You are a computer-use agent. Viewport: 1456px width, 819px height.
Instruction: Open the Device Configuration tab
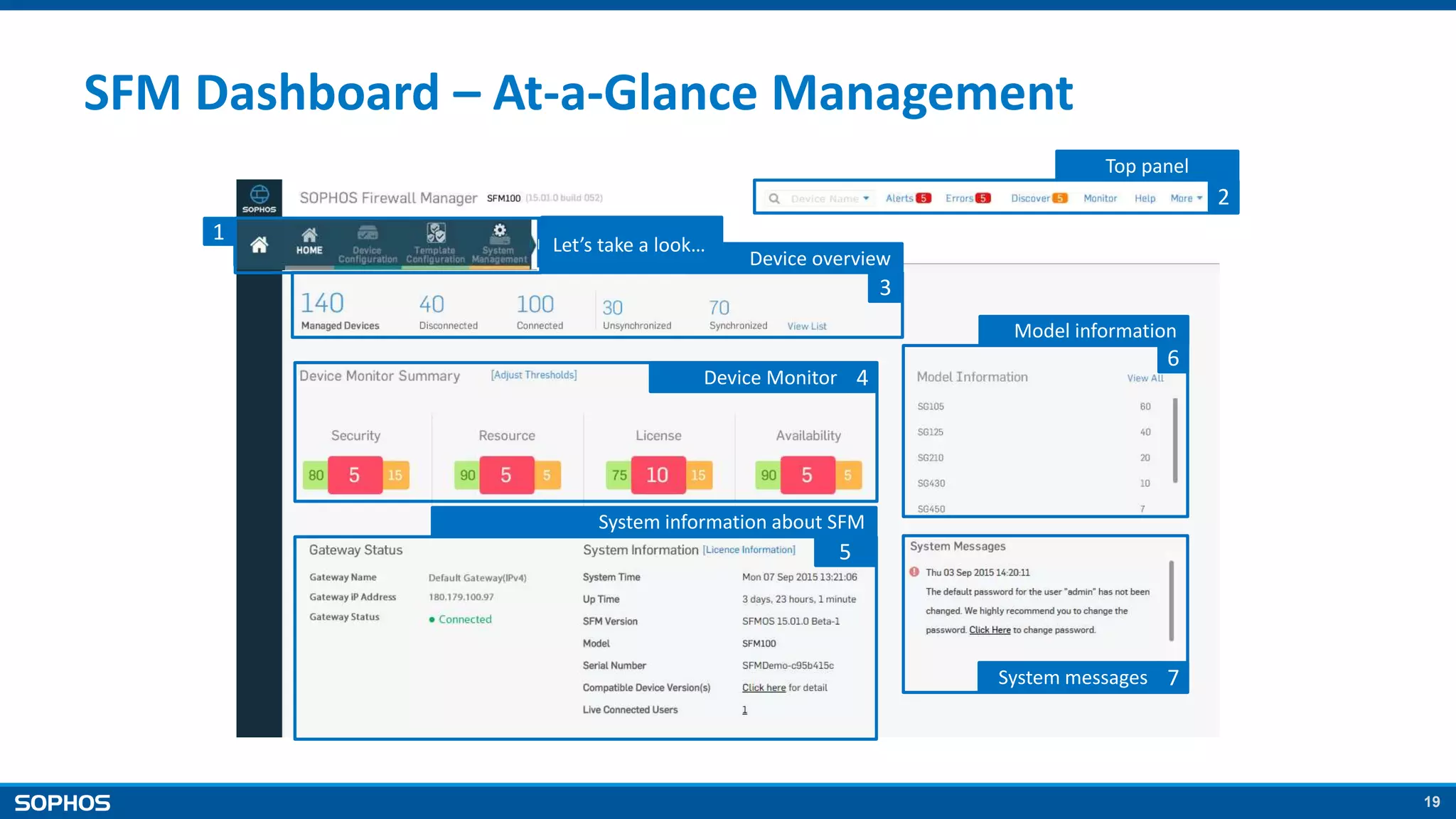(368, 245)
